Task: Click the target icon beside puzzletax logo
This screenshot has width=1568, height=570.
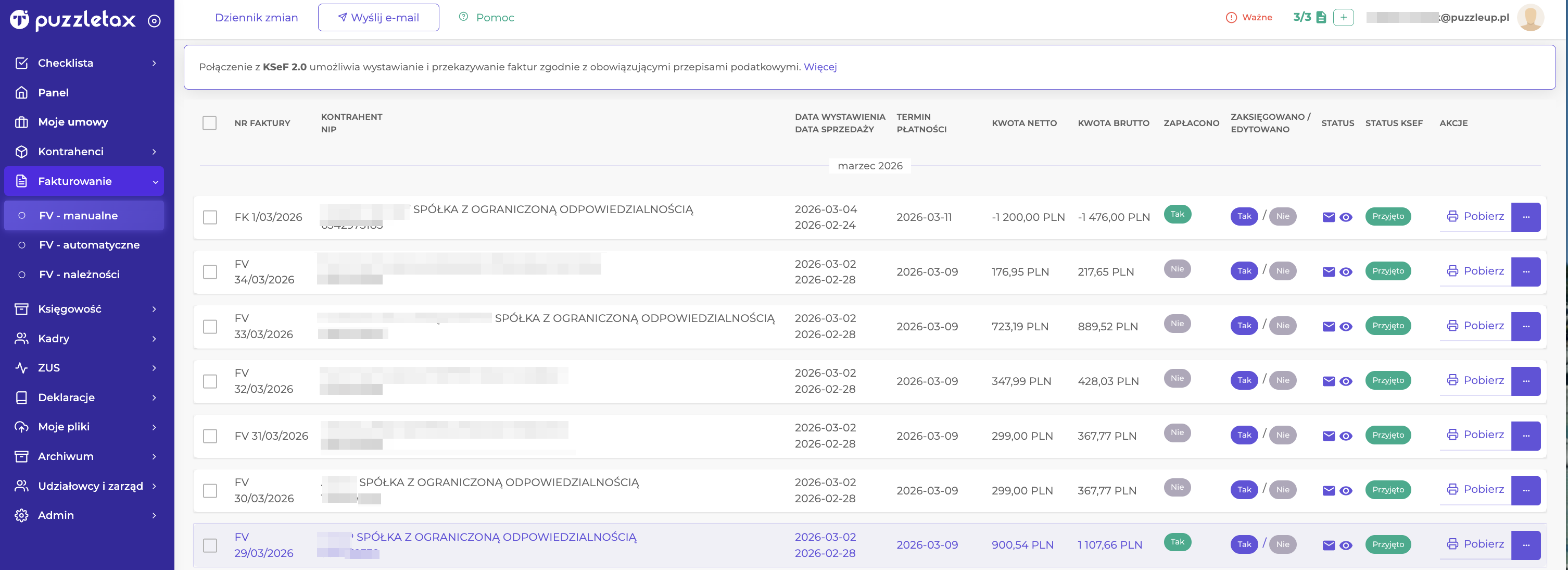Action: point(155,21)
